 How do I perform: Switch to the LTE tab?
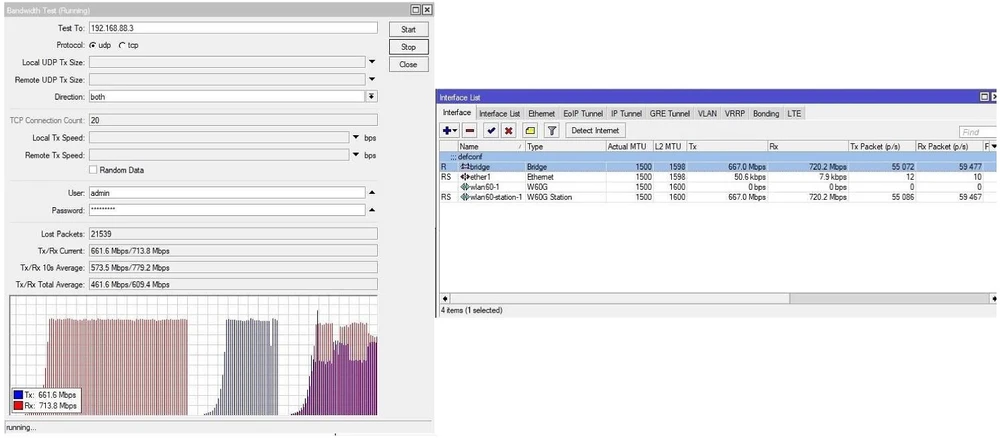[x=794, y=113]
